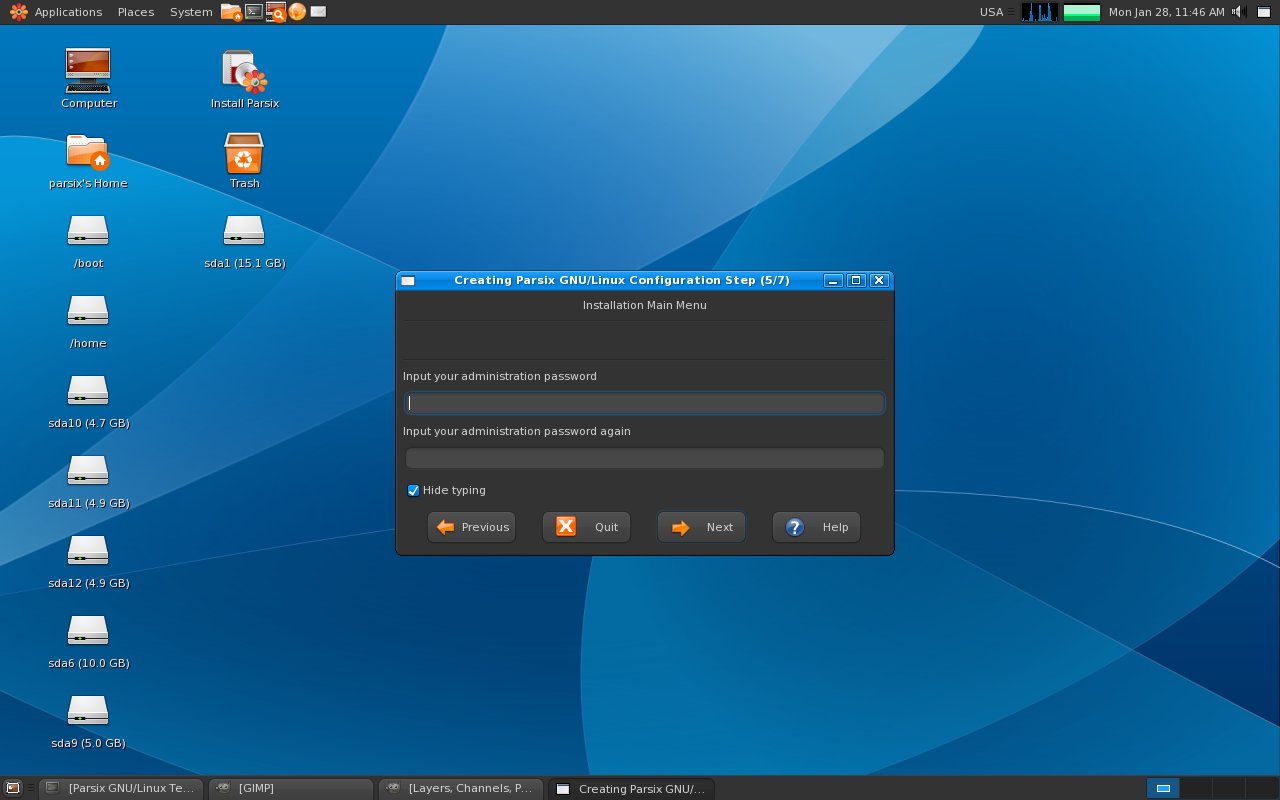Select the /boot drive icon
The width and height of the screenshot is (1280, 800).
click(88, 231)
